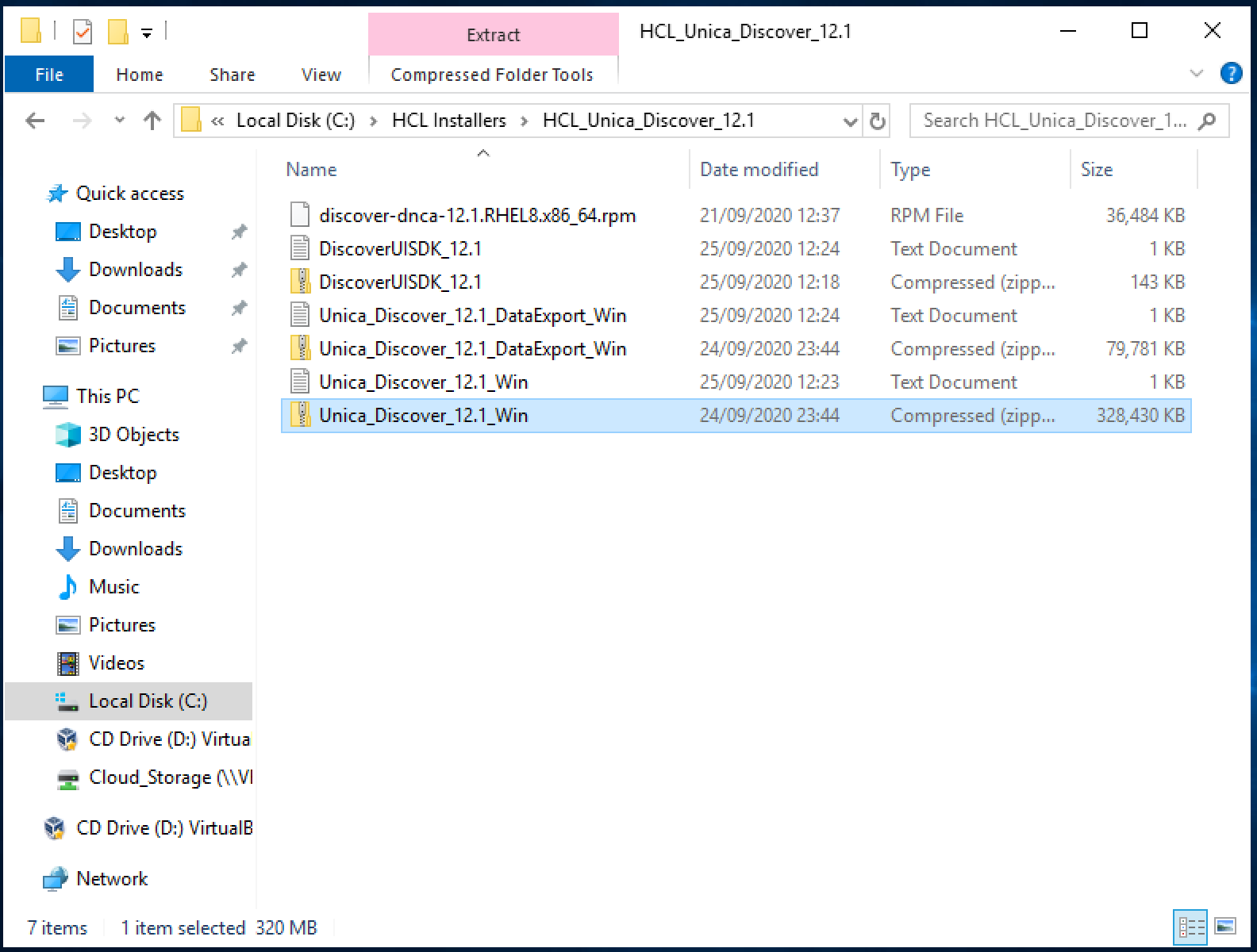
Task: Open the Compressed Folder Tools tab
Action: [x=492, y=75]
